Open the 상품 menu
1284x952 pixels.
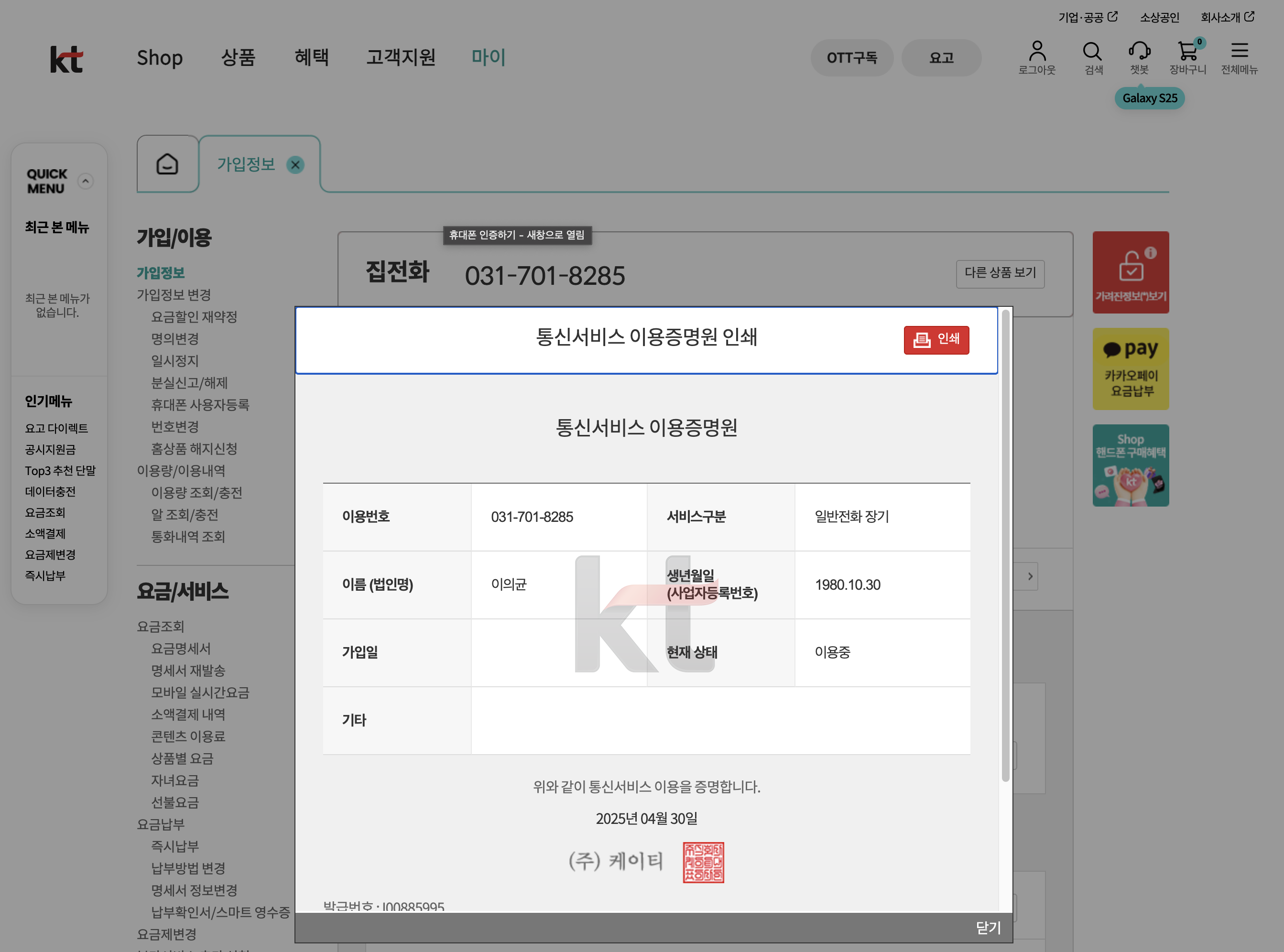(x=238, y=58)
